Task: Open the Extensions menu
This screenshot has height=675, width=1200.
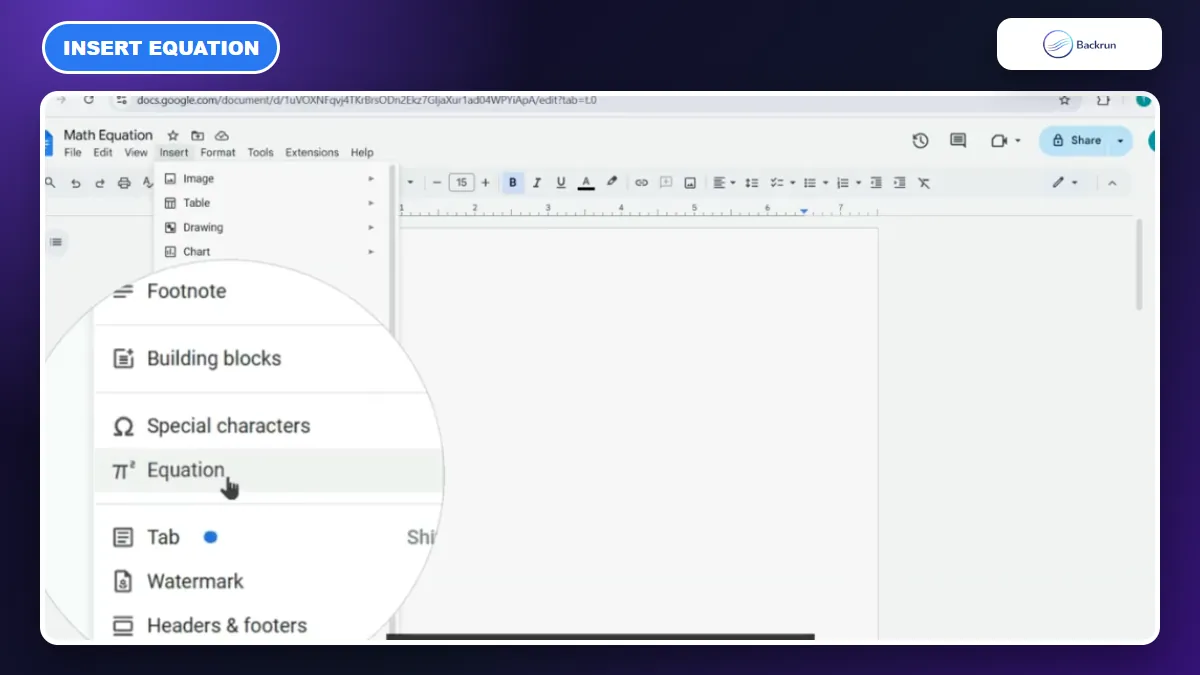Action: pyautogui.click(x=312, y=153)
